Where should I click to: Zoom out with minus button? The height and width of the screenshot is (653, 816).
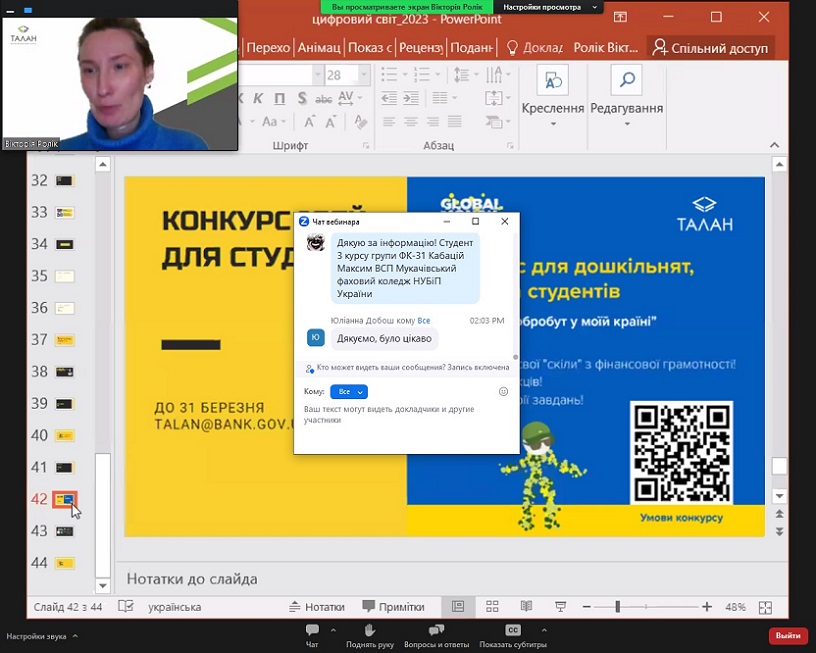[x=586, y=607]
